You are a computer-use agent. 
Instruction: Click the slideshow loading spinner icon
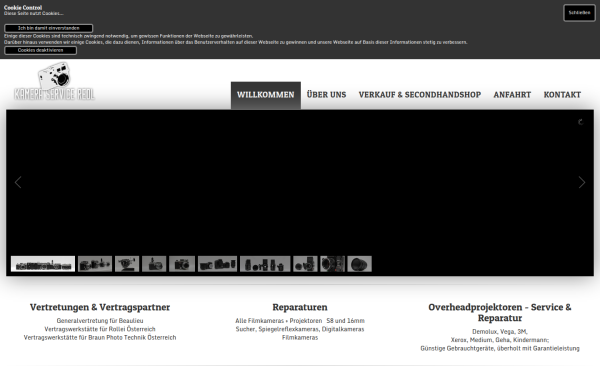580,122
